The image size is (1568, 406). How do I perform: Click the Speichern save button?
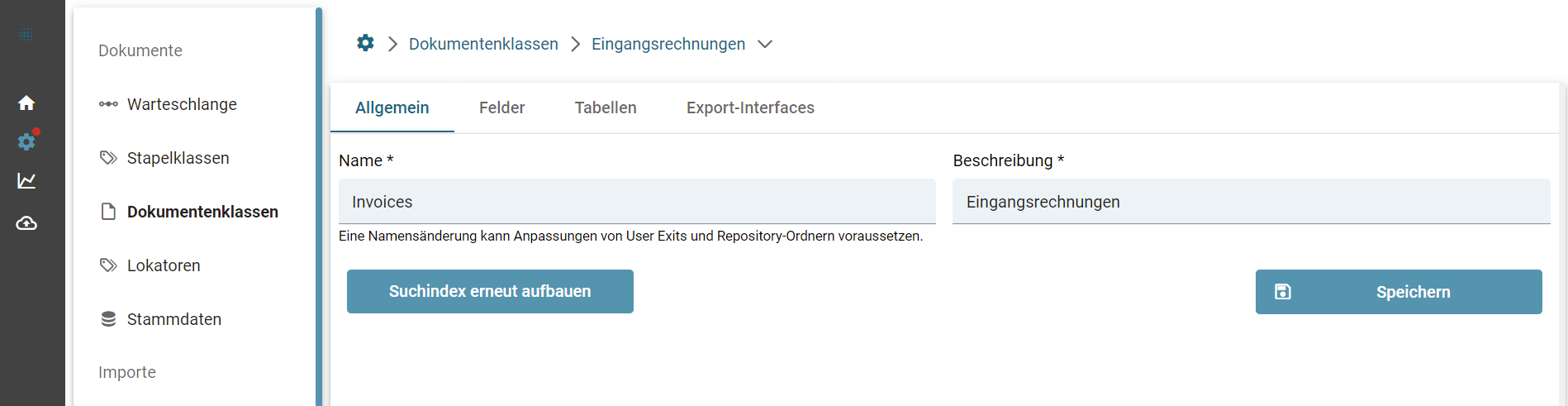[1398, 292]
